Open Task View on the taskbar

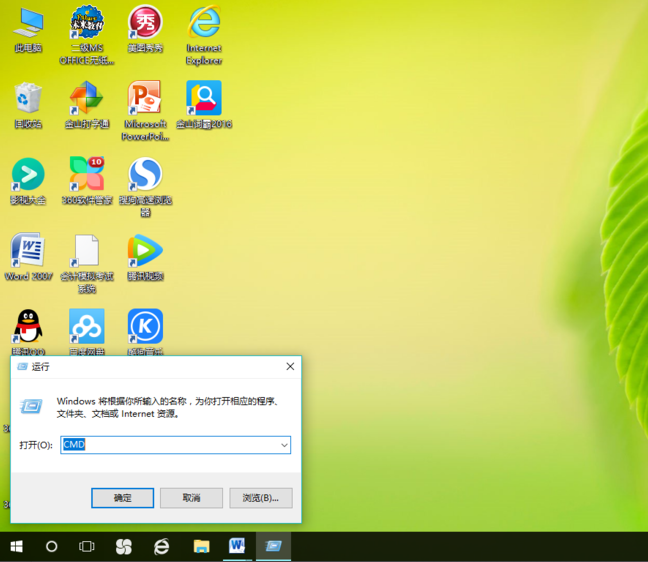pyautogui.click(x=87, y=547)
